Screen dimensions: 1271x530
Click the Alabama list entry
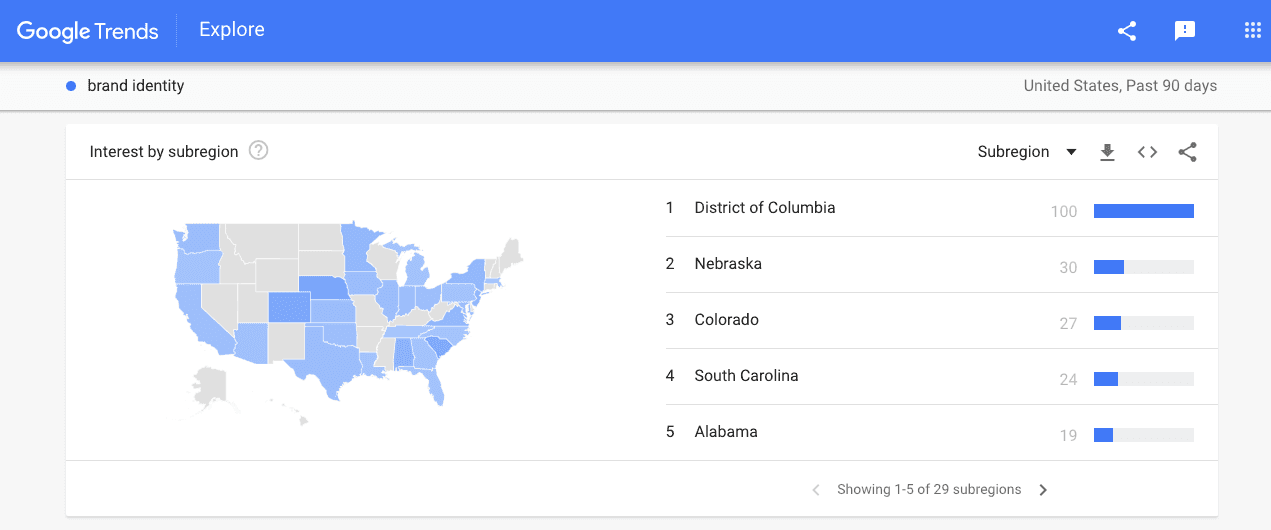pyautogui.click(x=726, y=432)
